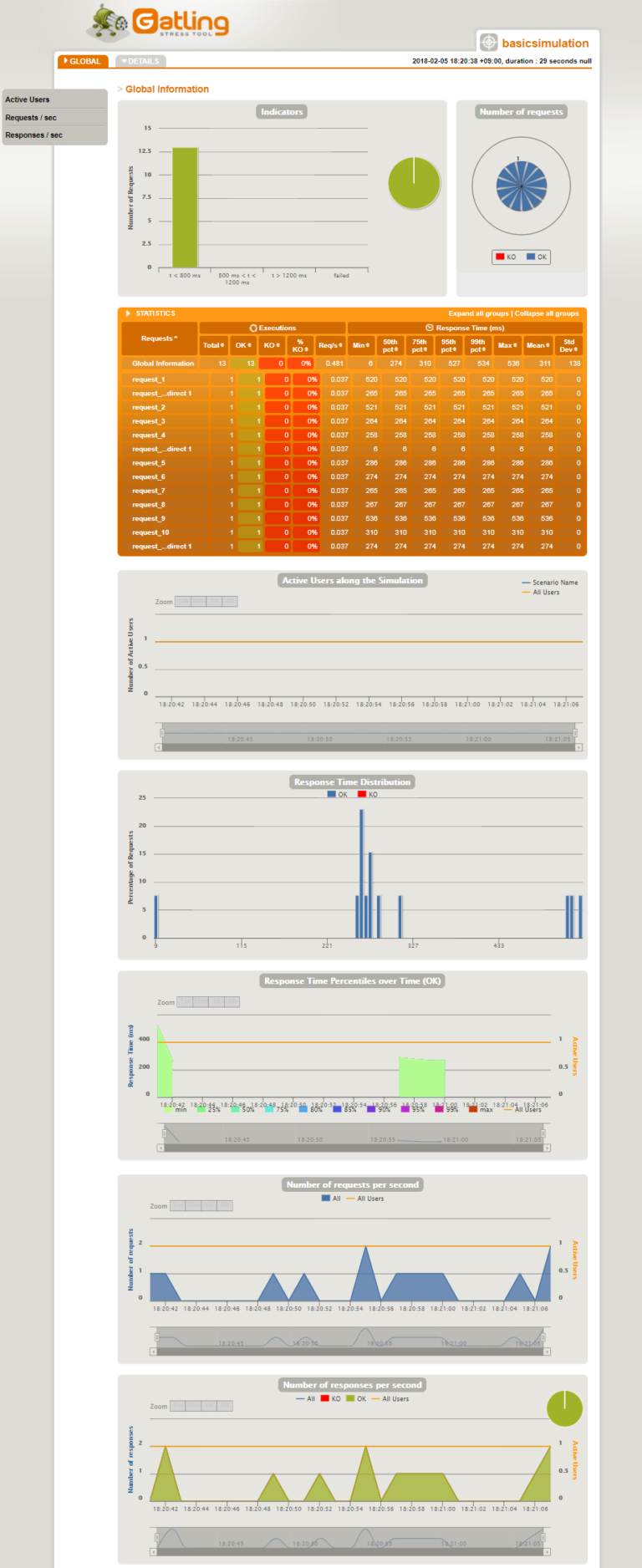Click left handle of Active Users navigator slider
This screenshot has width=642, height=1568.
[162, 733]
